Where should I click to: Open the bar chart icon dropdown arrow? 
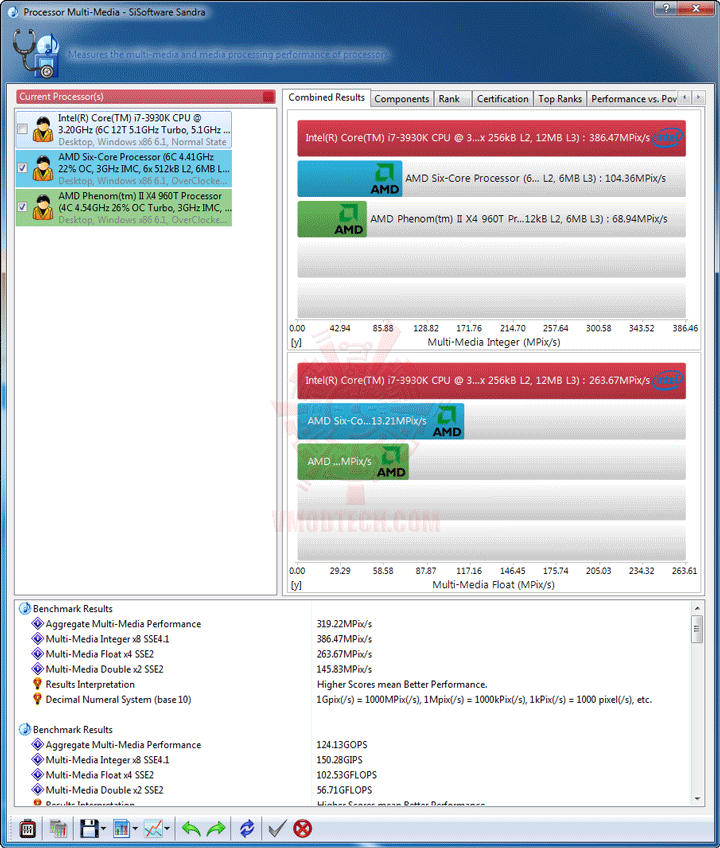coord(135,829)
